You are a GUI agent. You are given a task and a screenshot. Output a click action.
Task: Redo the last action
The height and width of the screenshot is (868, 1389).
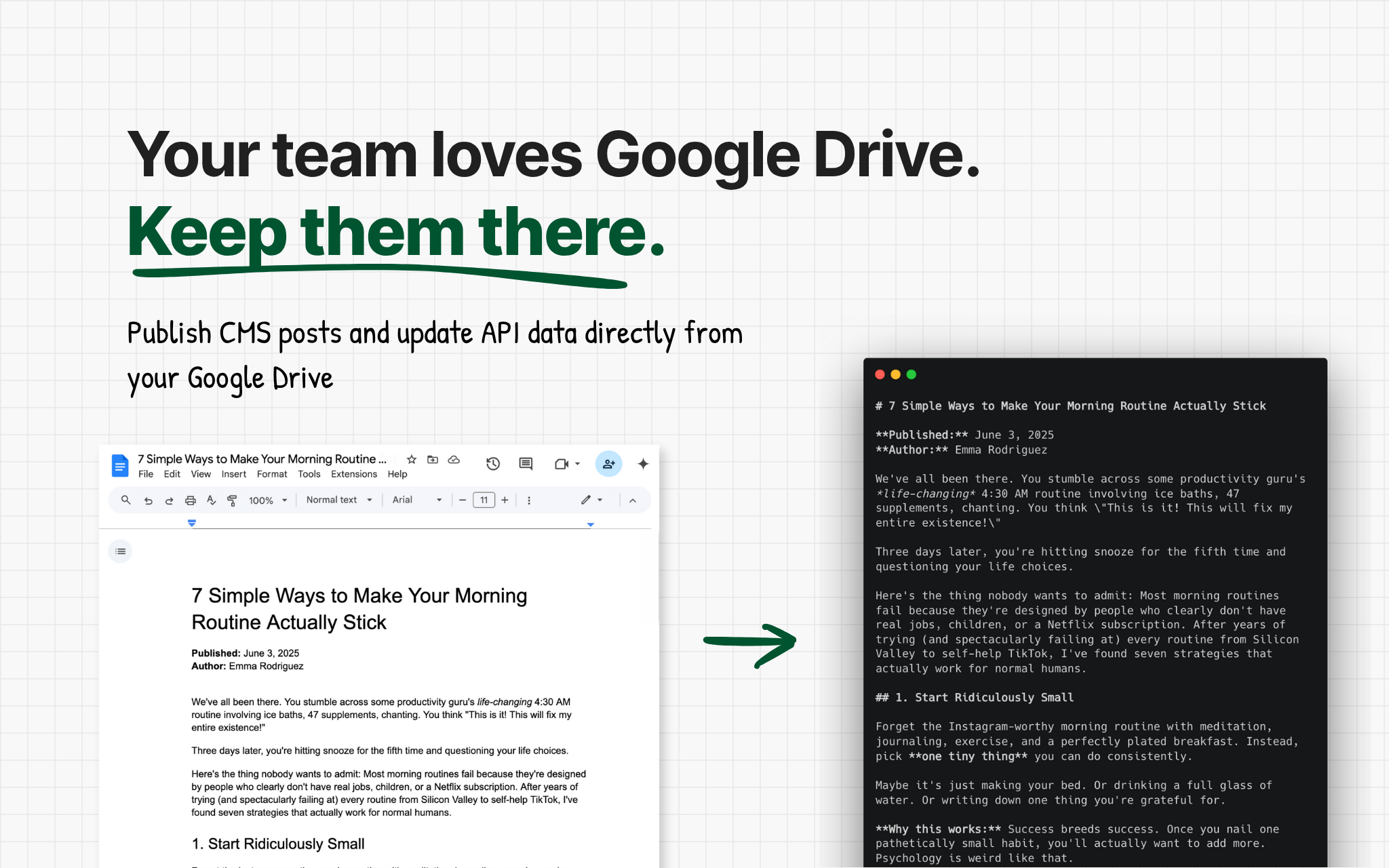[169, 500]
